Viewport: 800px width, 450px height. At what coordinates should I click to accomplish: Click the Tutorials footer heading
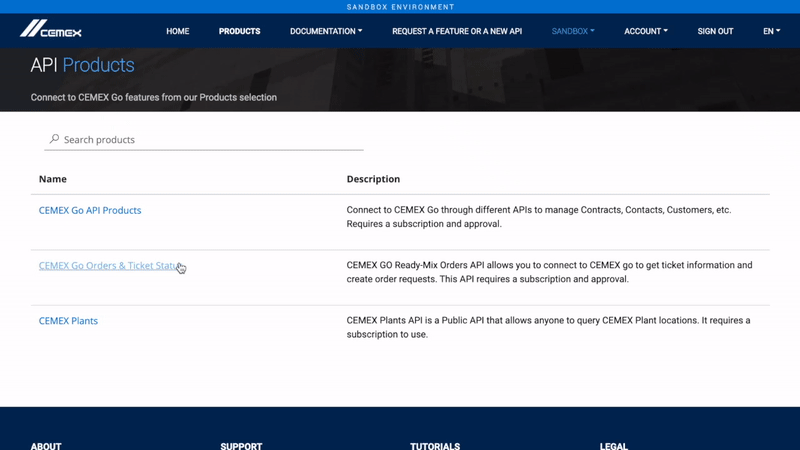(x=435, y=445)
